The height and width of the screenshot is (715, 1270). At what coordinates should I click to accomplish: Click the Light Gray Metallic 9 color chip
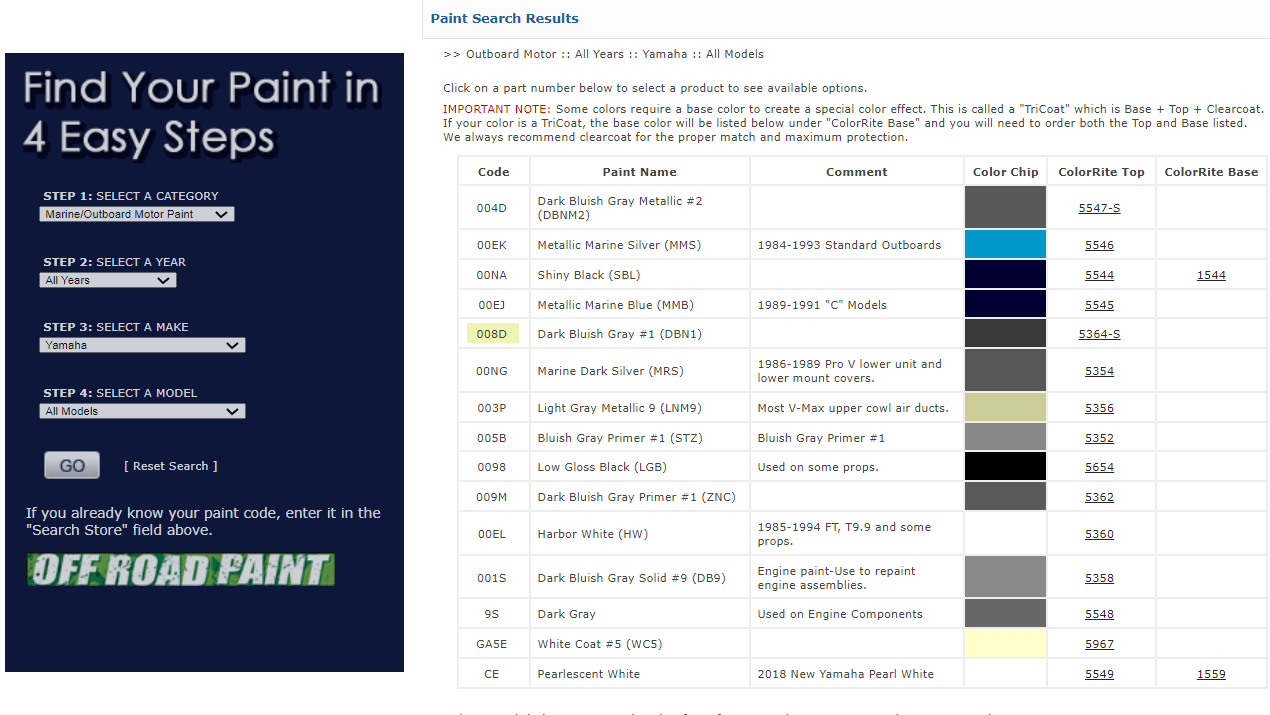coord(1005,408)
